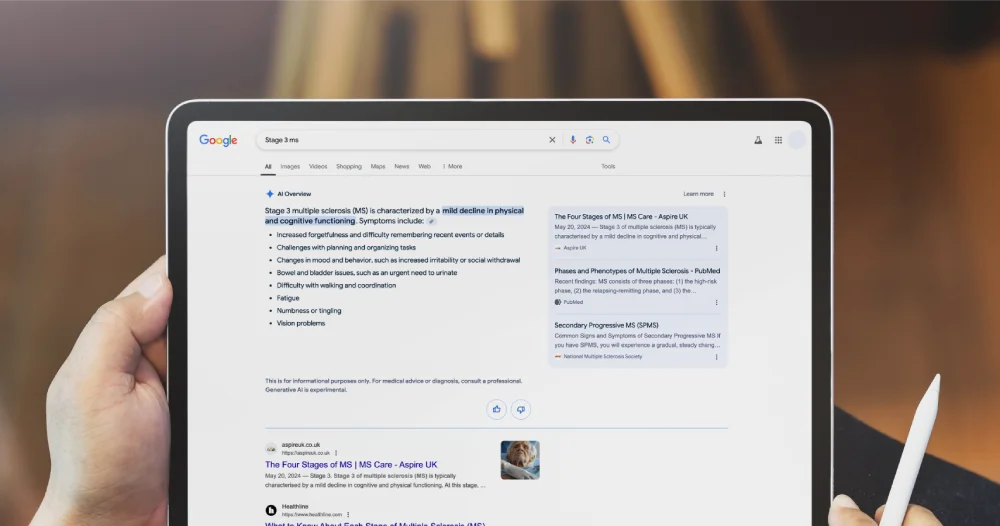The width and height of the screenshot is (1000, 526).
Task: Click the magnifying glass search icon
Action: 606,140
